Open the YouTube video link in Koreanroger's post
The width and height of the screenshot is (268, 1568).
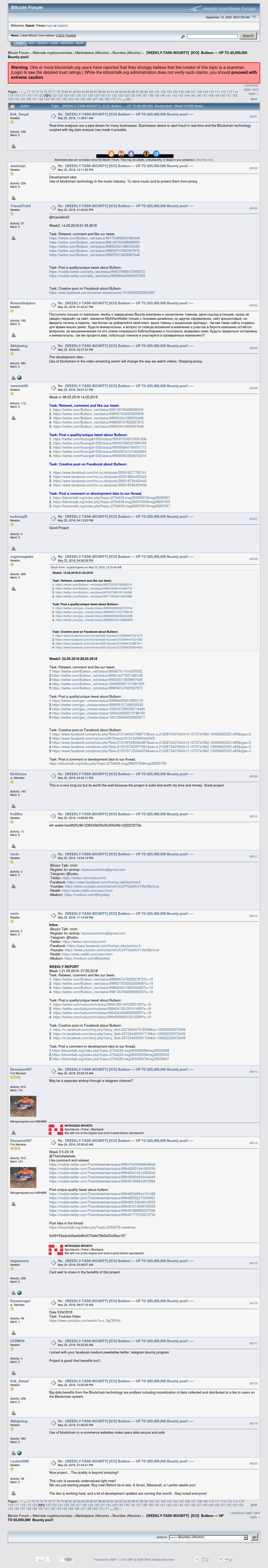point(85,1321)
